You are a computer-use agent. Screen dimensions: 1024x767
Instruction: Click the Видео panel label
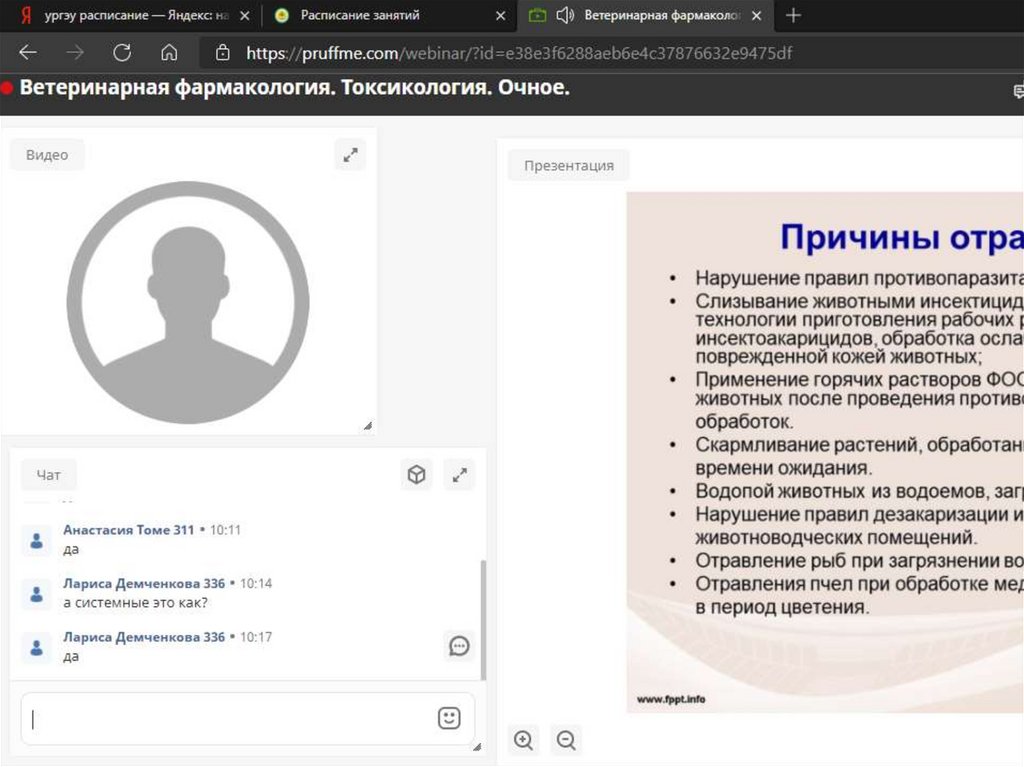(47, 155)
